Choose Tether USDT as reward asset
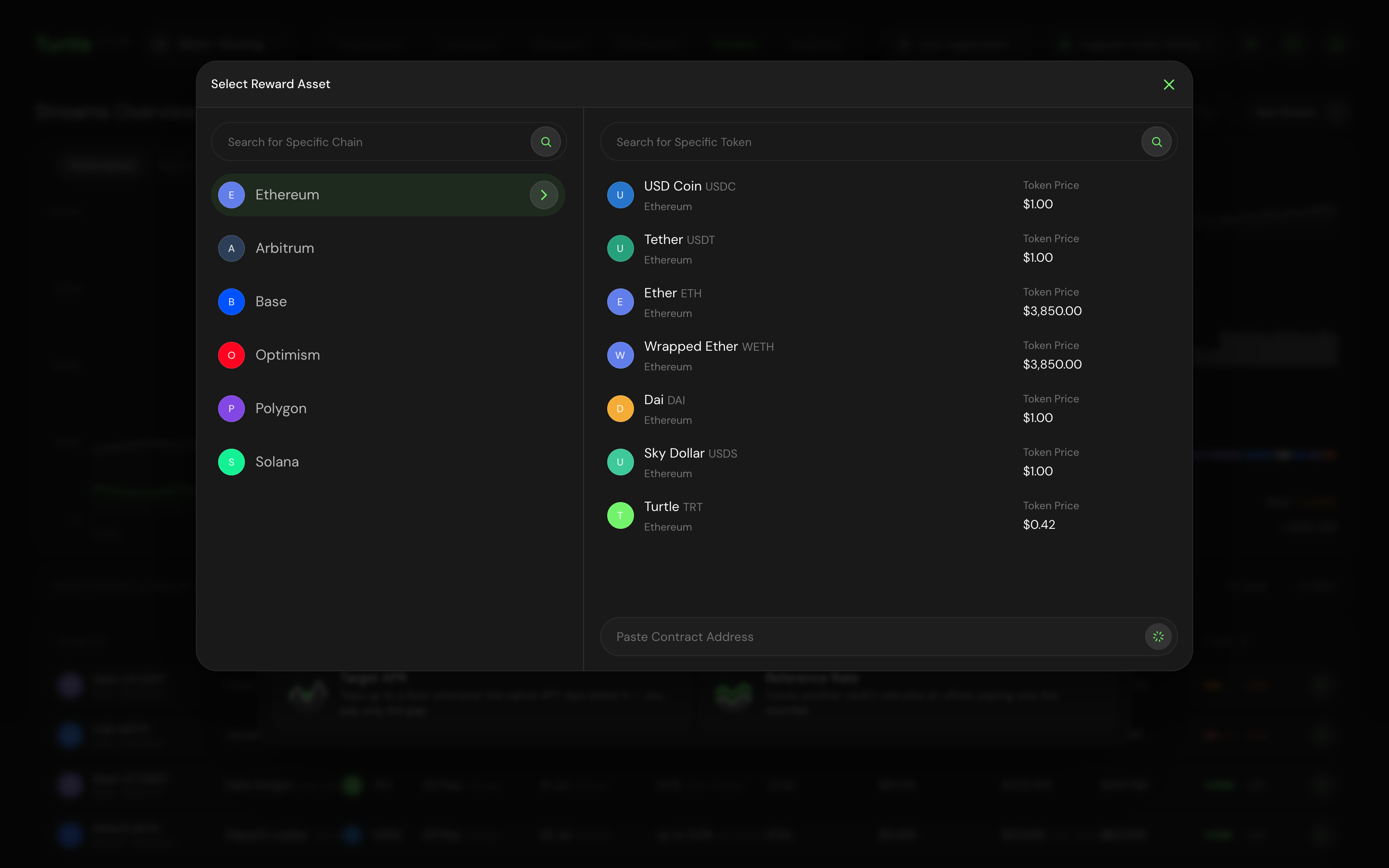This screenshot has width=1389, height=868. pos(889,248)
